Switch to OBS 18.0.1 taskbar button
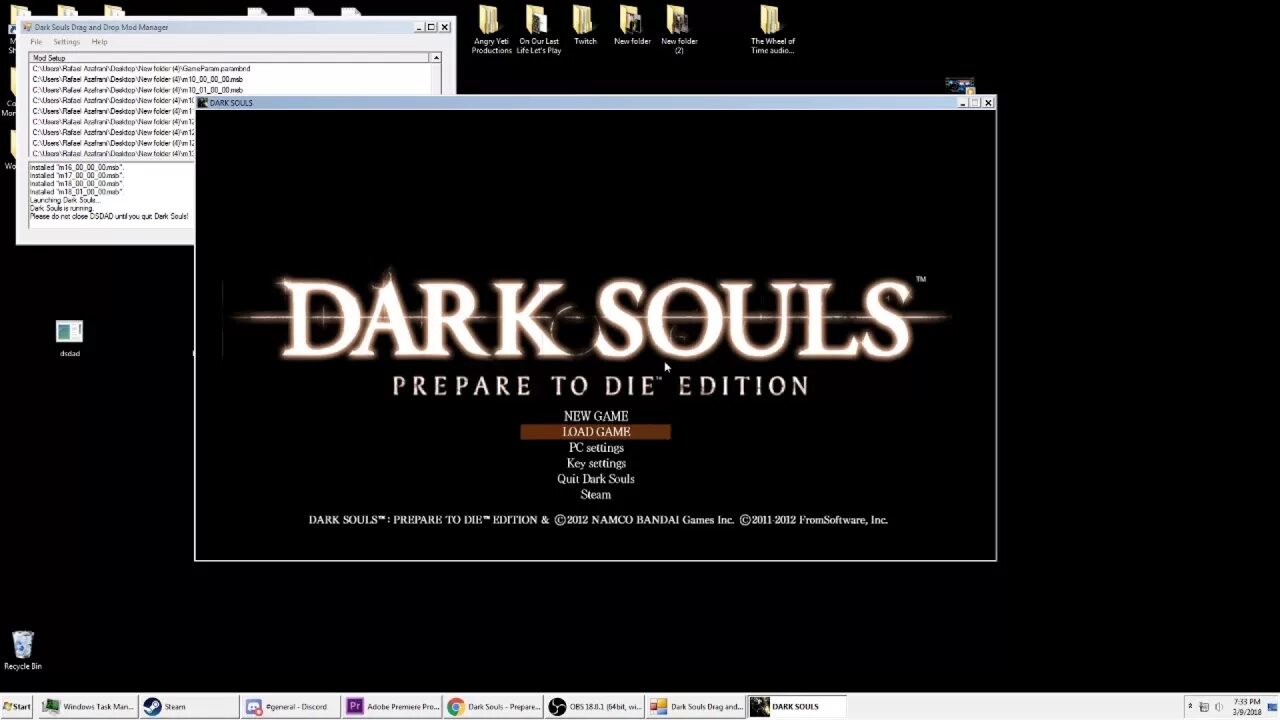 (x=594, y=706)
